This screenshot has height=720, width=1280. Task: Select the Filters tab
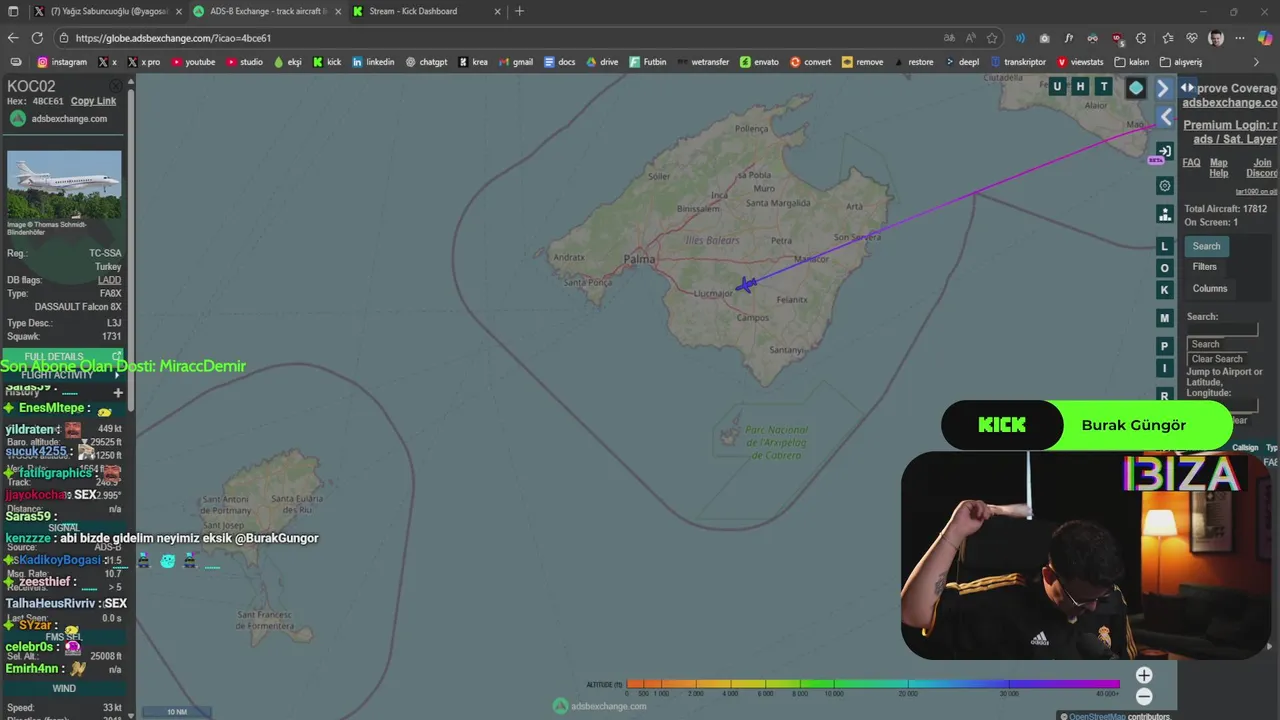coord(1204,267)
